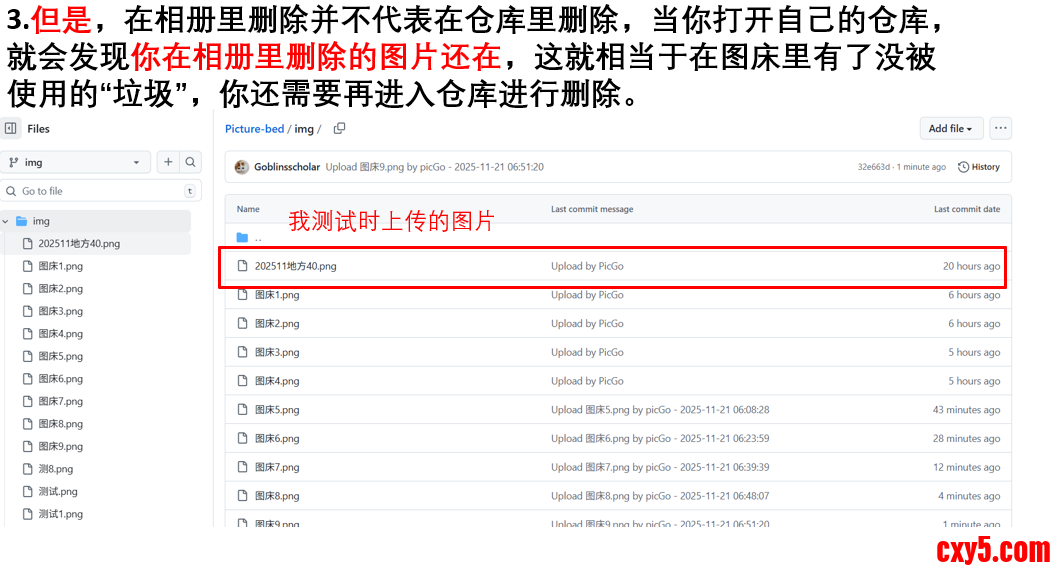Click '4 minutes ago' commit date
Screen dimensions: 1055x570
coord(969,496)
